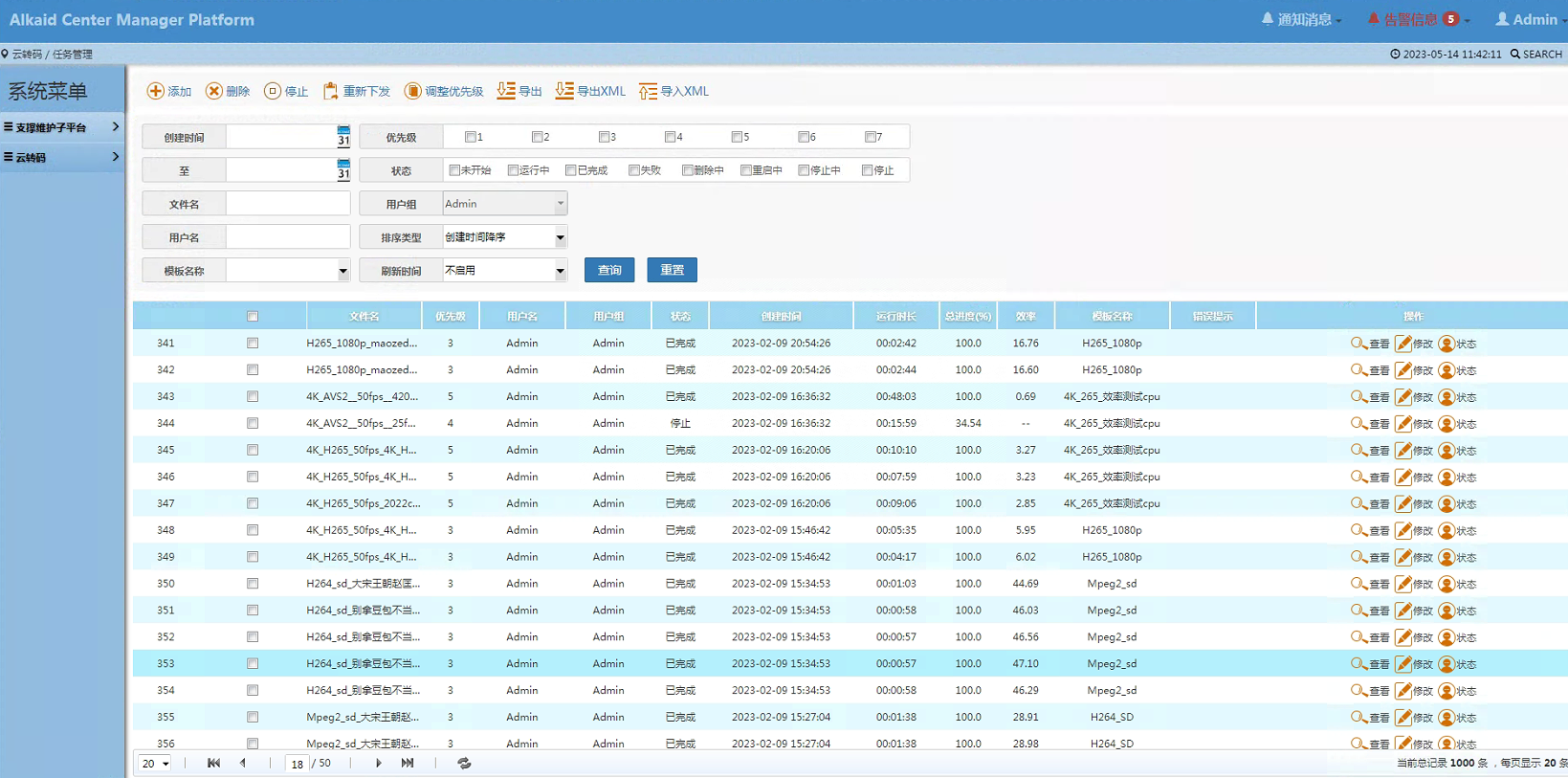Viewport: 1568px width, 778px height.
Task: Click the Delete (删除) toolbar icon
Action: click(214, 91)
